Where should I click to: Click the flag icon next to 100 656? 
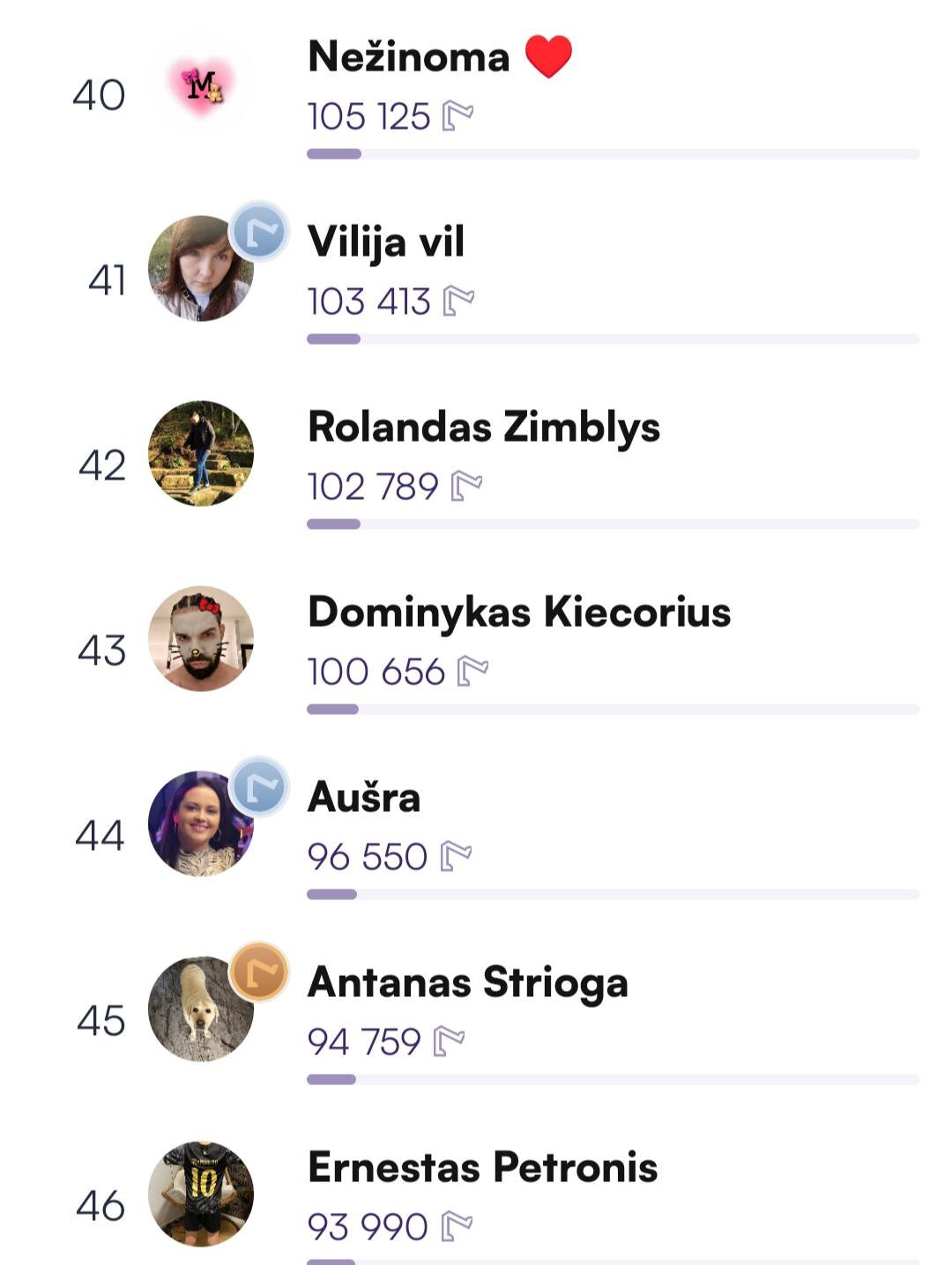pyautogui.click(x=472, y=672)
